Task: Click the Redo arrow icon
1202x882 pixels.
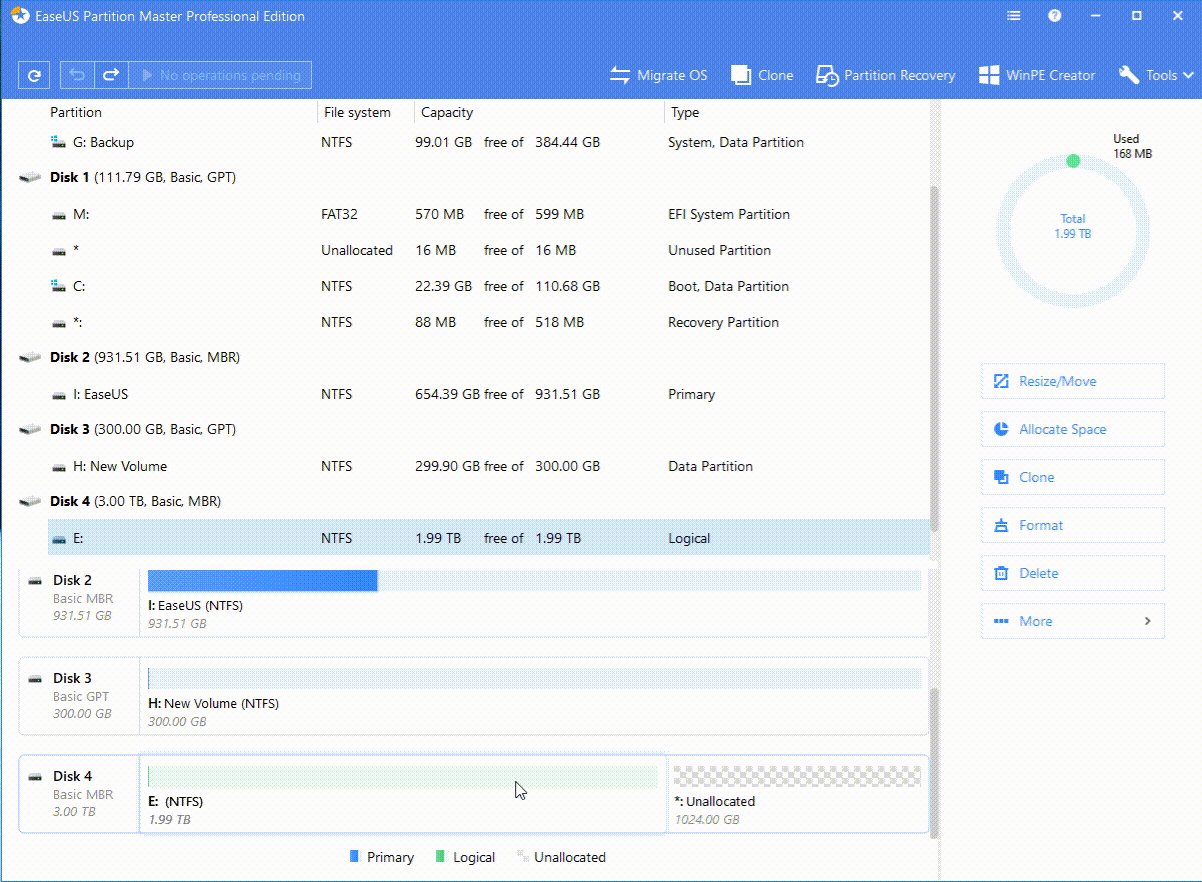Action: click(111, 75)
